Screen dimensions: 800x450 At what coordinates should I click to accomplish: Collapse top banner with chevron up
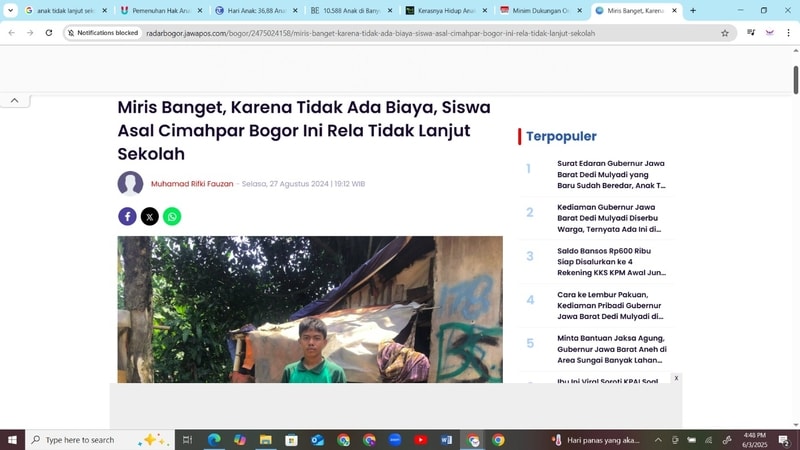[14, 101]
